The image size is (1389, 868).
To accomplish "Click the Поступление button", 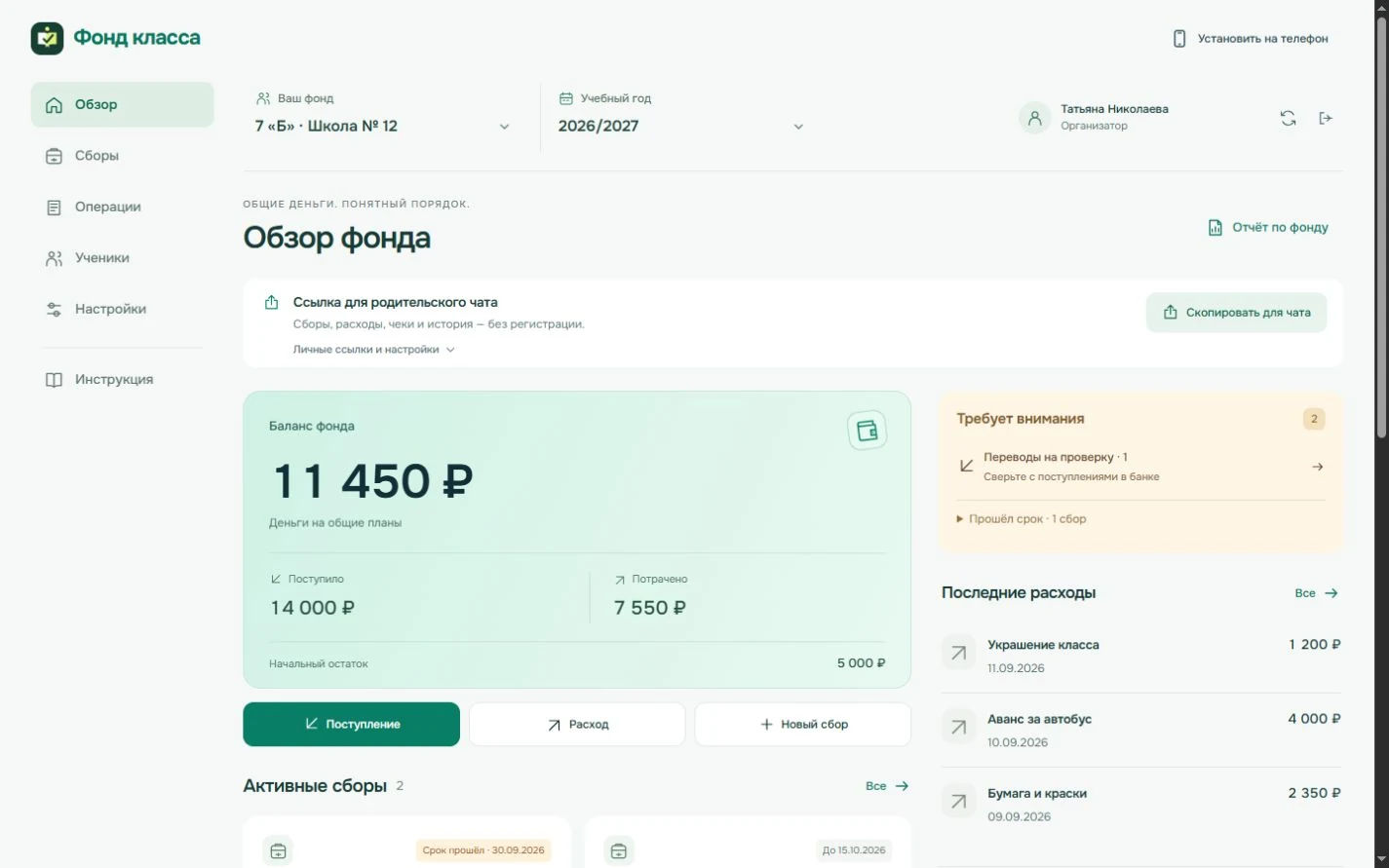I will click(351, 724).
